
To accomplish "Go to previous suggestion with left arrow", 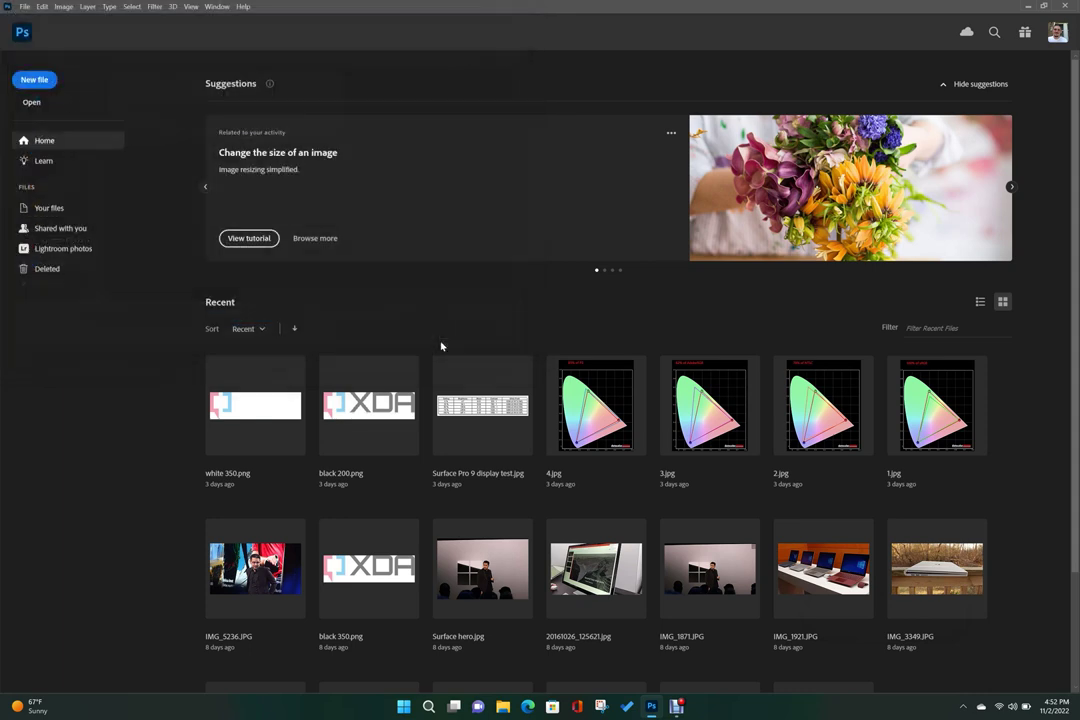I will pos(205,187).
